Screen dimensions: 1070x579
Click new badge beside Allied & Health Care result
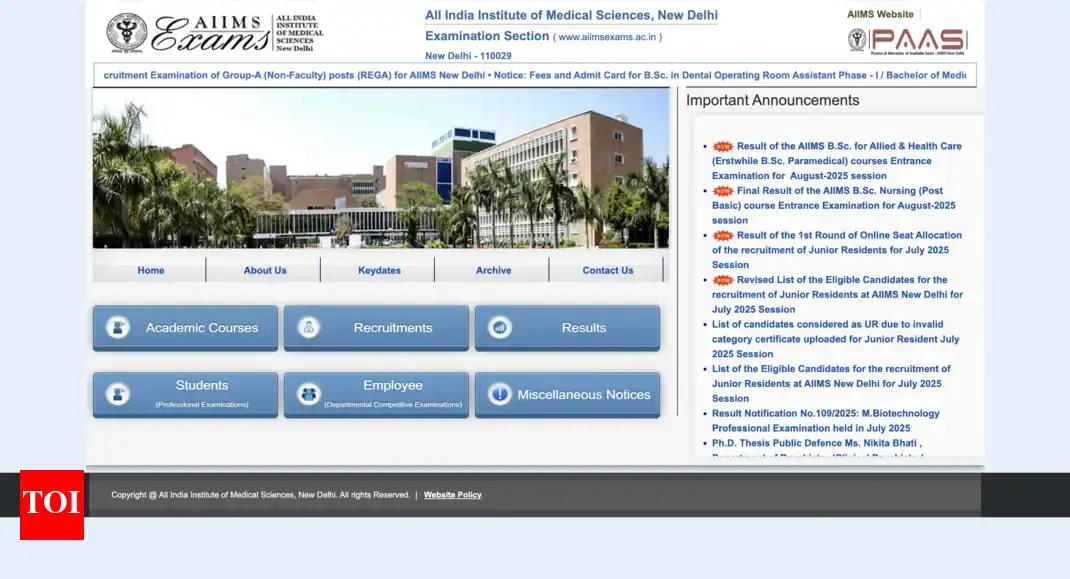(x=723, y=146)
